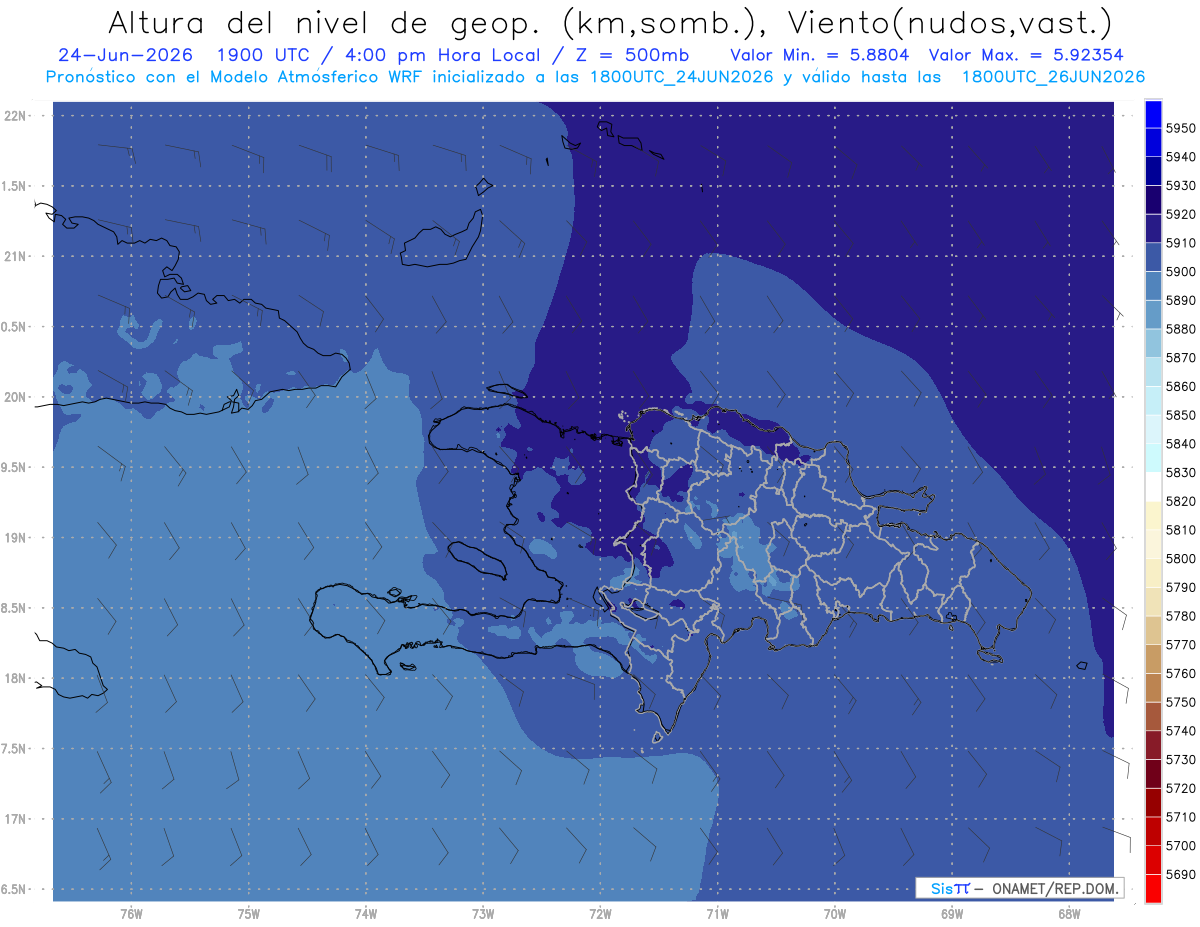The width and height of the screenshot is (1200, 927).
Task: Click the '71W' longitude axis label
Action: pyautogui.click(x=717, y=914)
